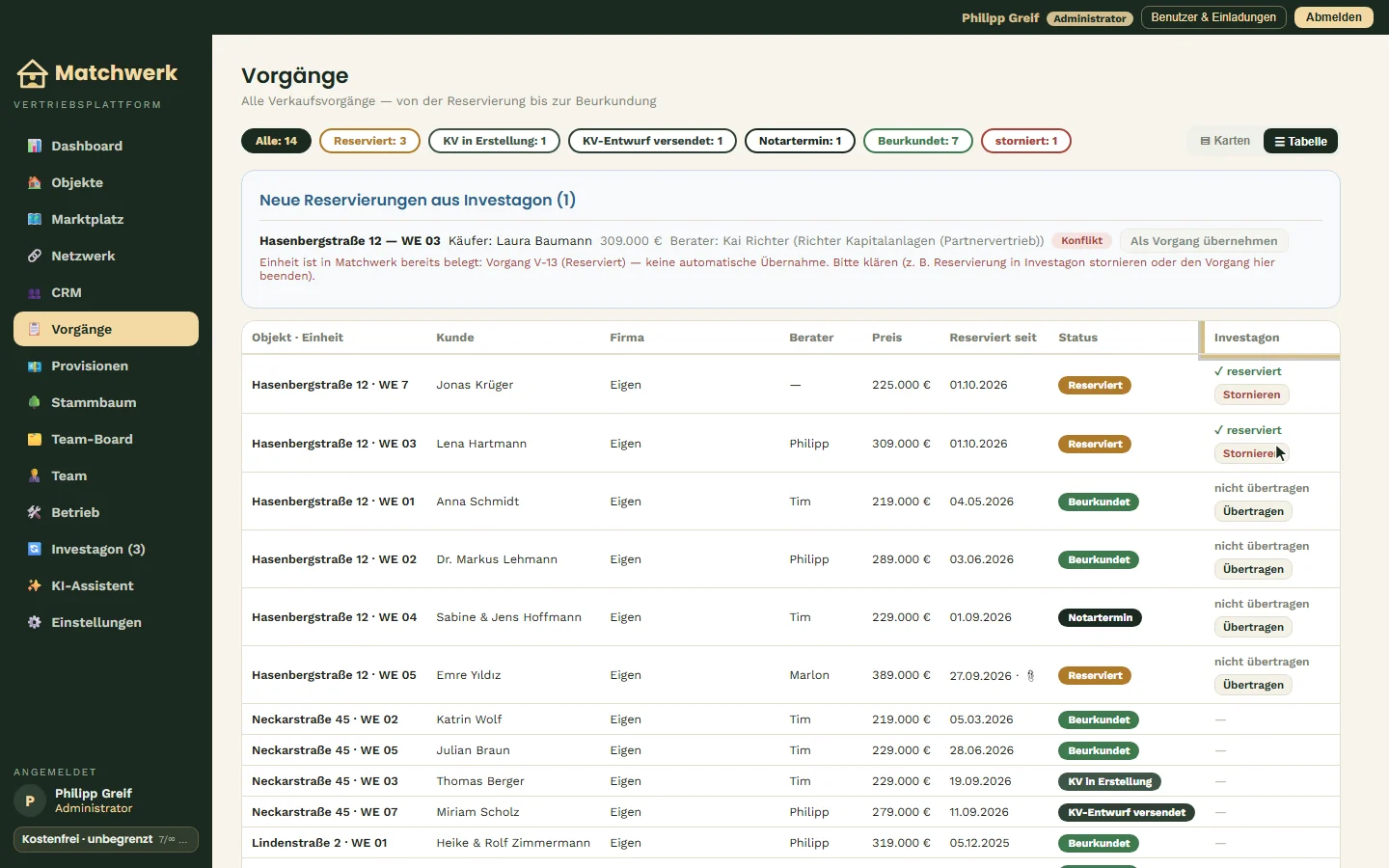Click the 389.000 € price cell
Screen dimensions: 1389x868
click(901, 675)
